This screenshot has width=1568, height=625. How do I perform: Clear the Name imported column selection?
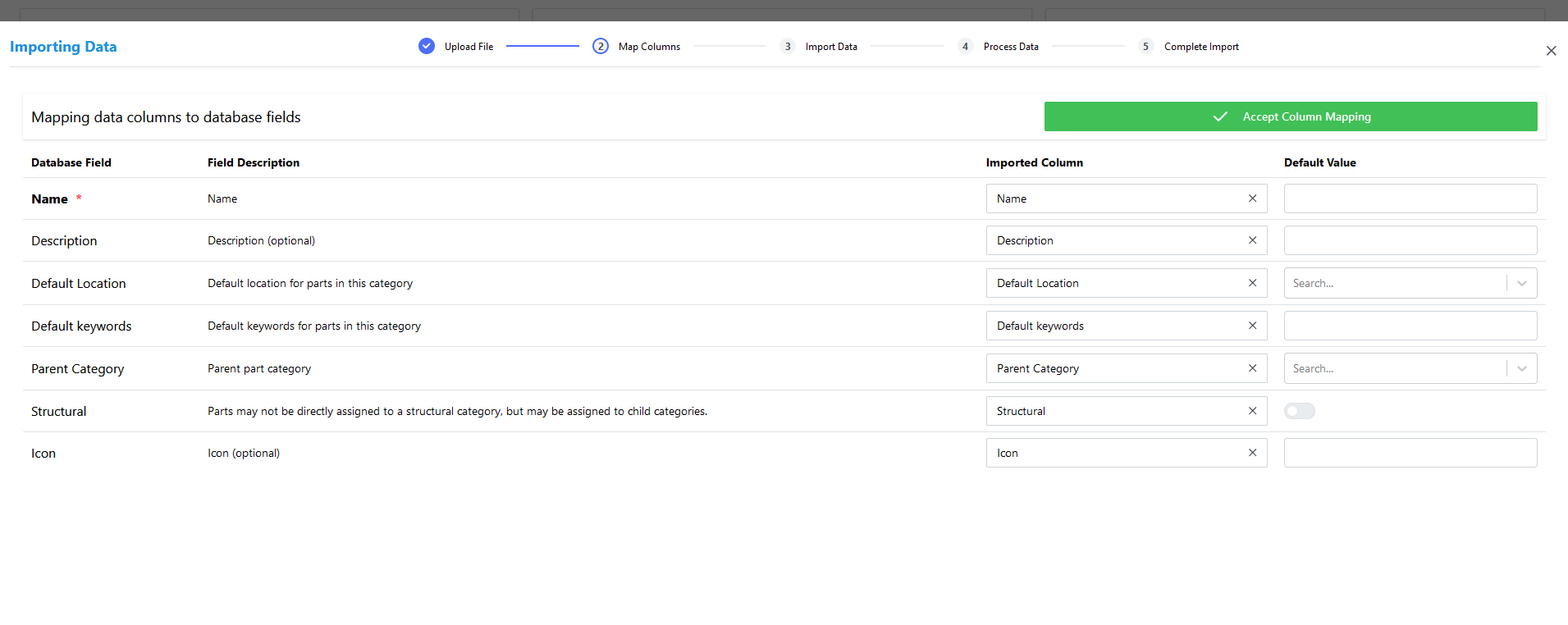pyautogui.click(x=1252, y=198)
